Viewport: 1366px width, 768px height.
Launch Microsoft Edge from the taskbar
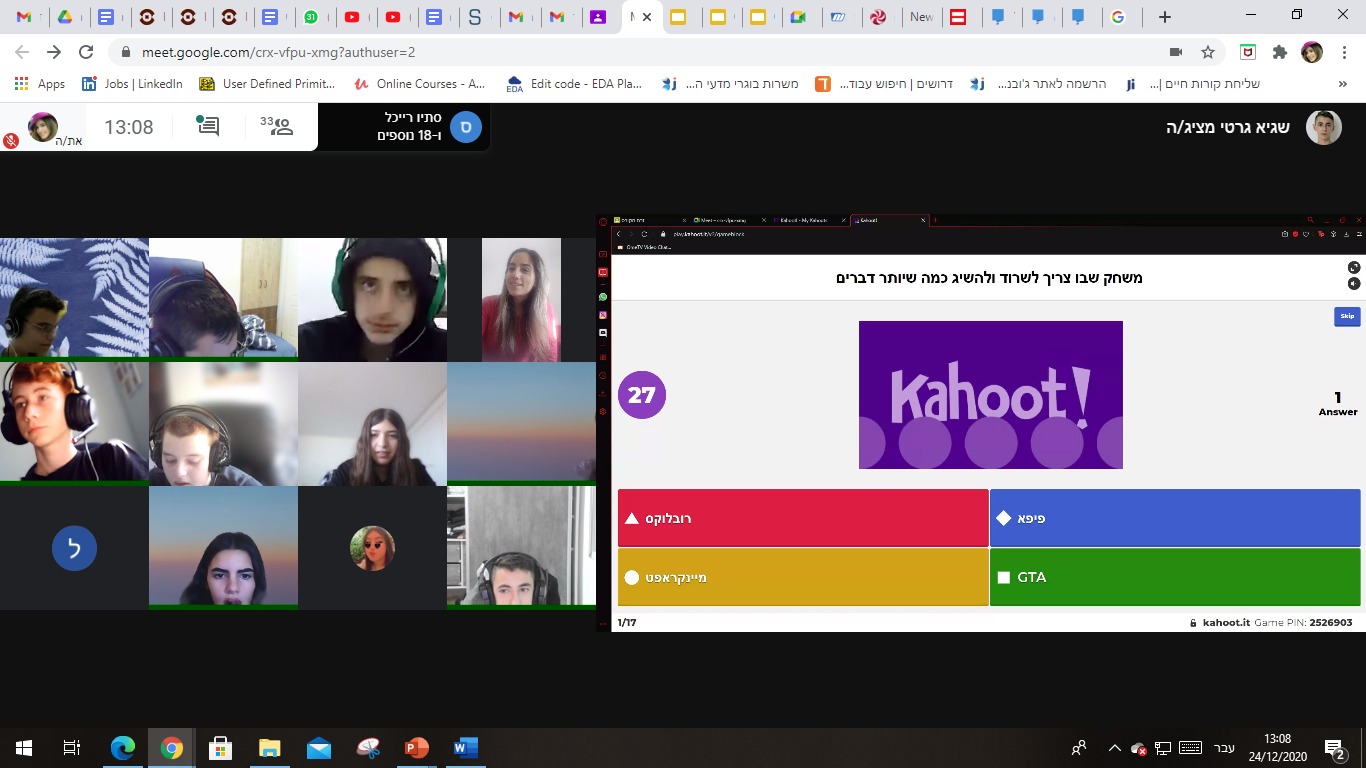(122, 748)
